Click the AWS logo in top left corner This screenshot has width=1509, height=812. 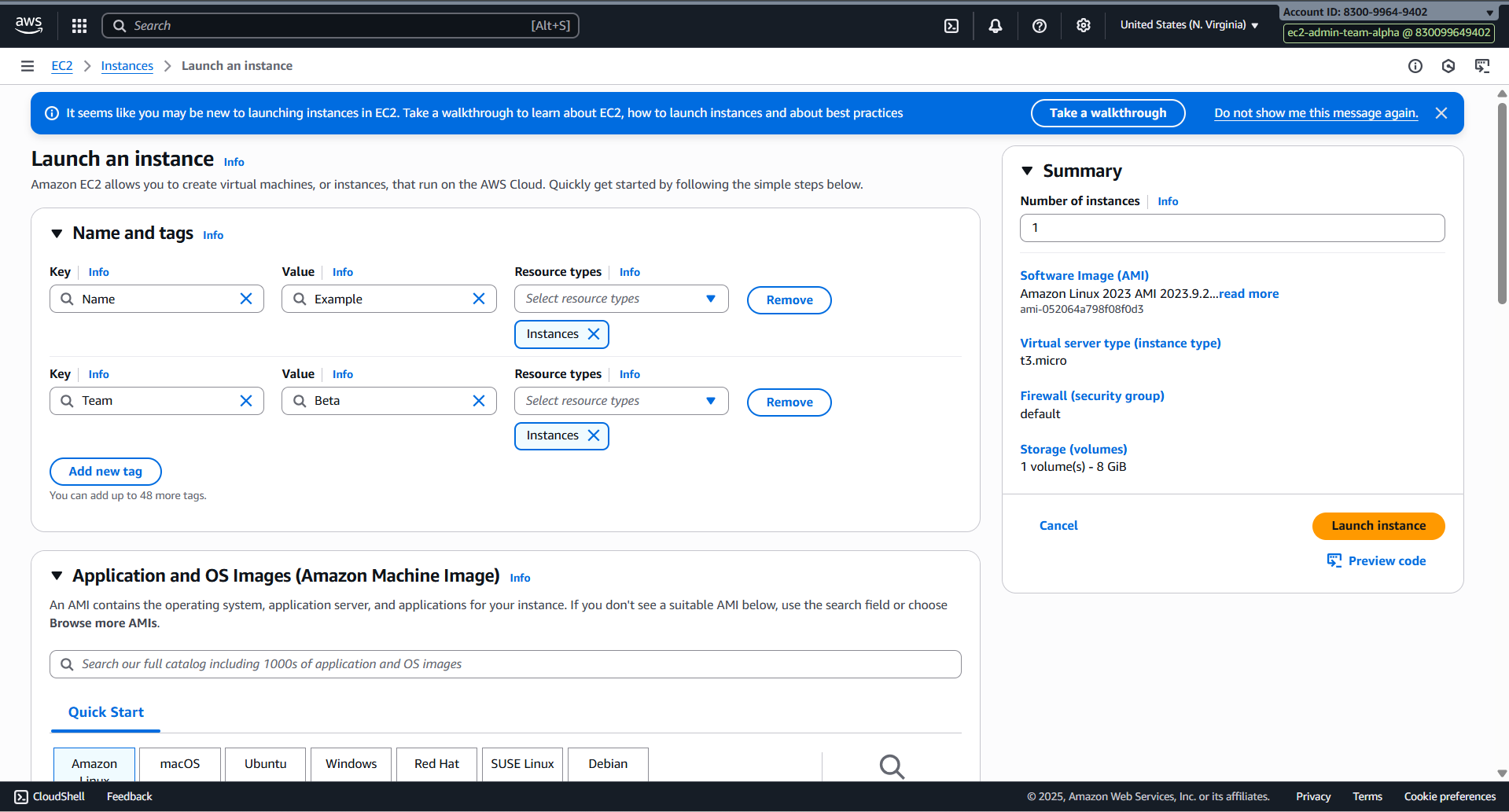click(x=28, y=24)
